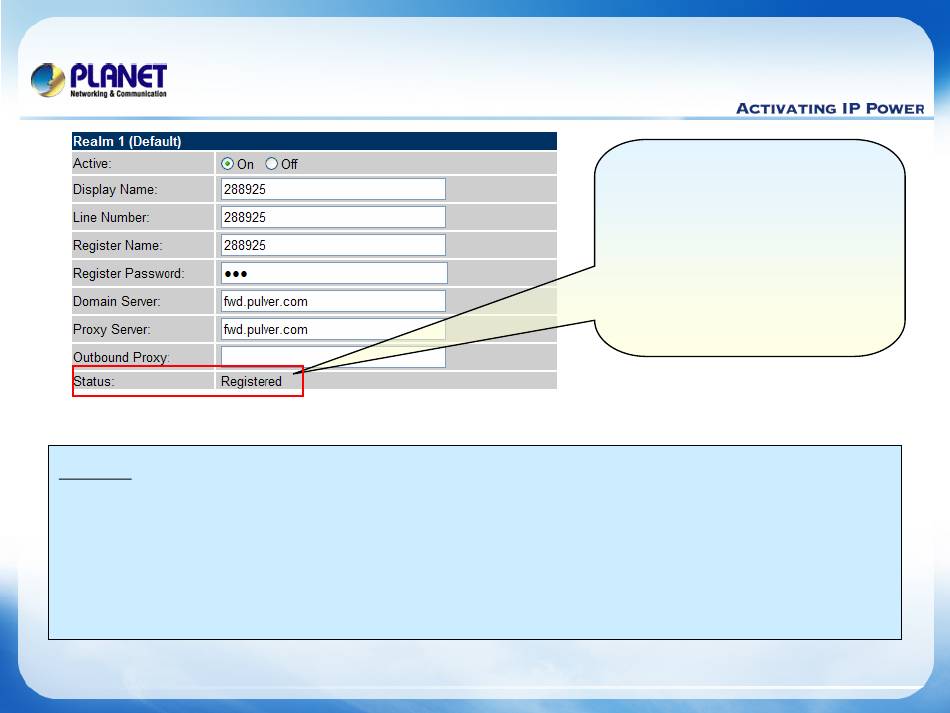Click the PLANET brand name text
The height and width of the screenshot is (713, 950).
pyautogui.click(x=118, y=76)
